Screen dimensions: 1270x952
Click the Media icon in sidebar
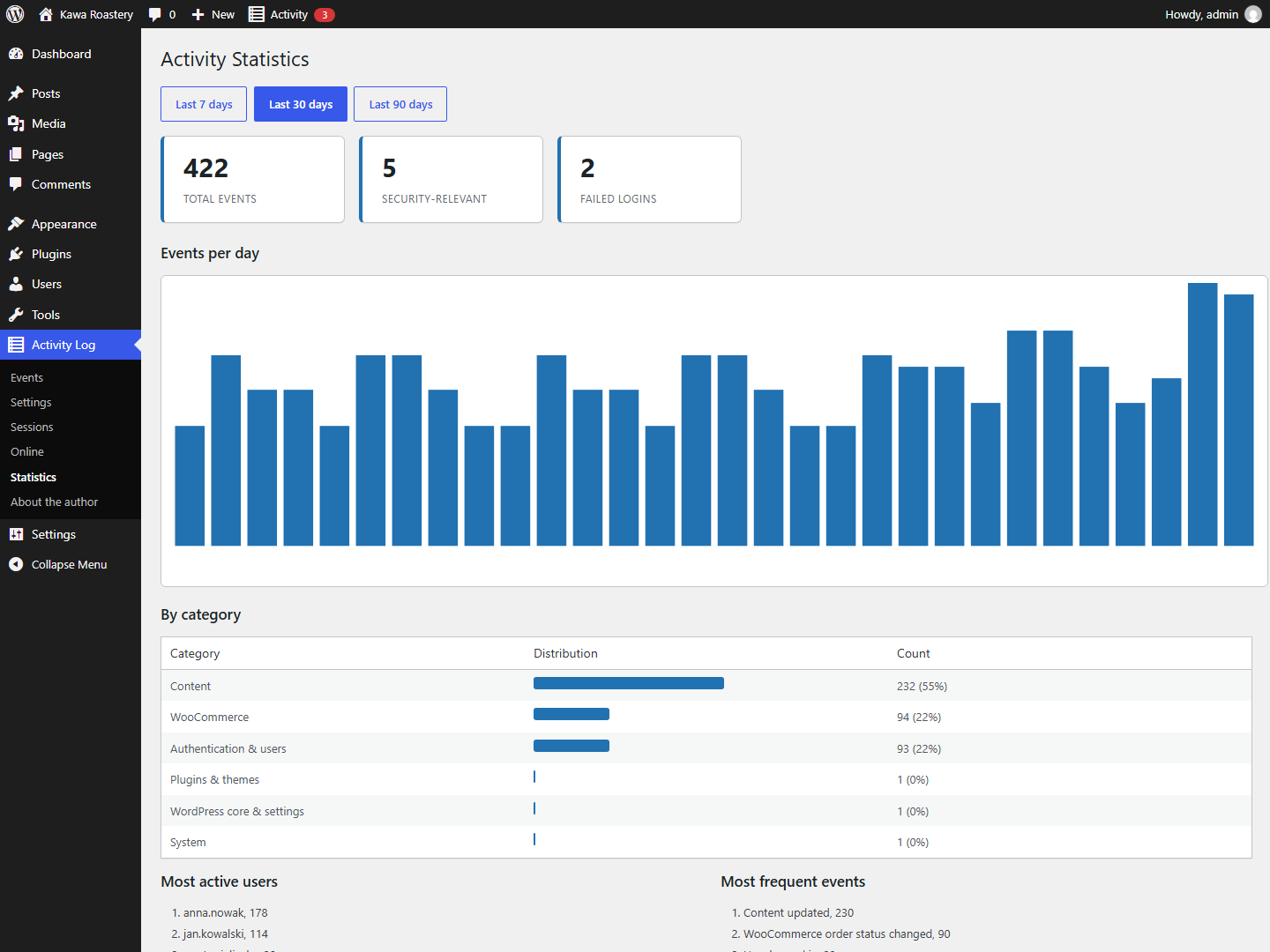click(16, 123)
